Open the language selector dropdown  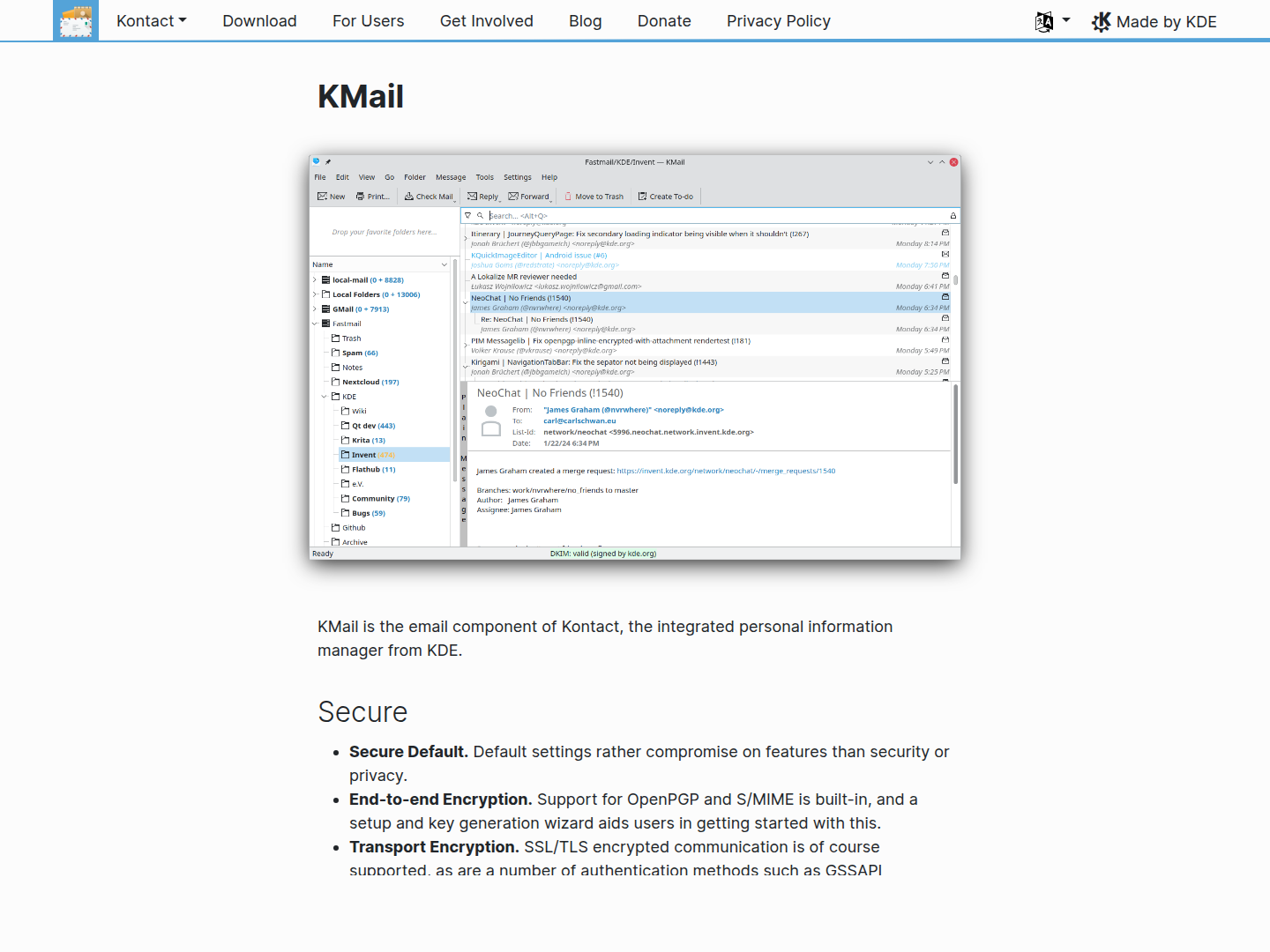(x=1052, y=21)
